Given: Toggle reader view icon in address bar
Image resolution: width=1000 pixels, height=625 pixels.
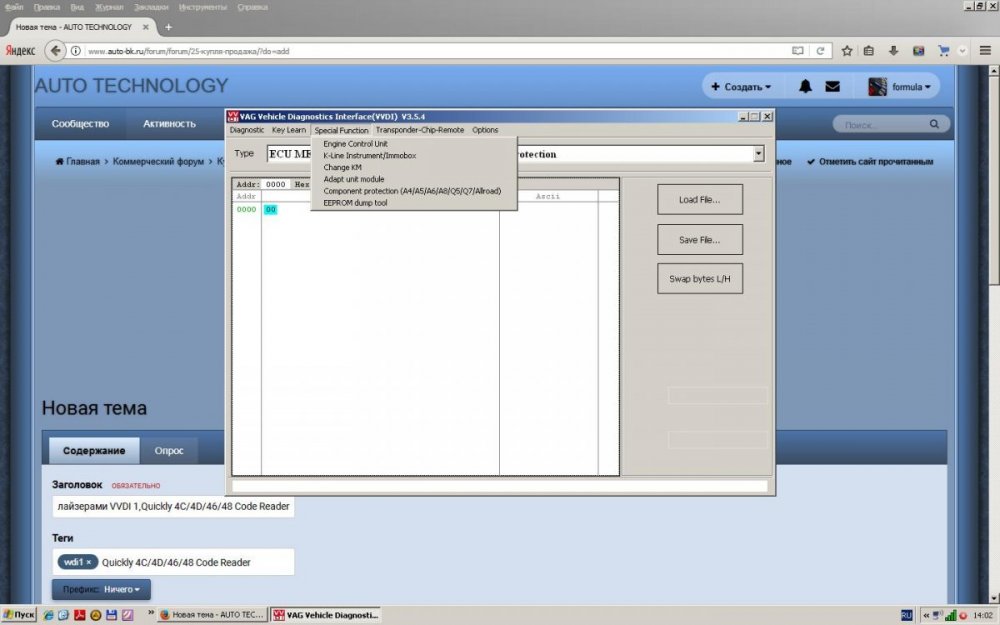Looking at the screenshot, I should pos(797,51).
